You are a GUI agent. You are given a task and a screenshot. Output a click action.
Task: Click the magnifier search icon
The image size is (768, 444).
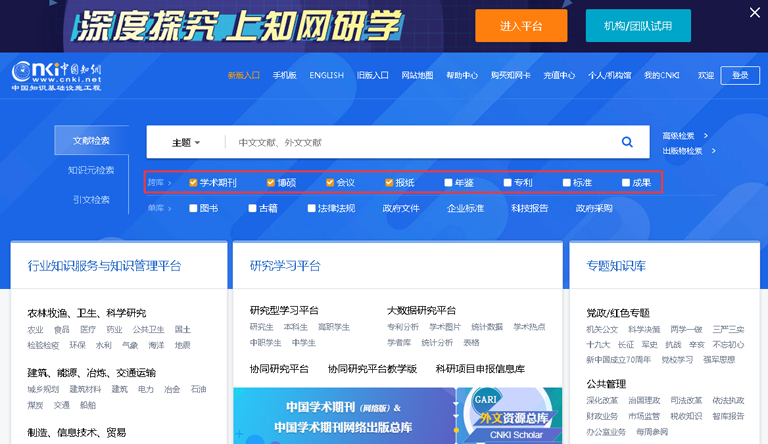pyautogui.click(x=627, y=142)
